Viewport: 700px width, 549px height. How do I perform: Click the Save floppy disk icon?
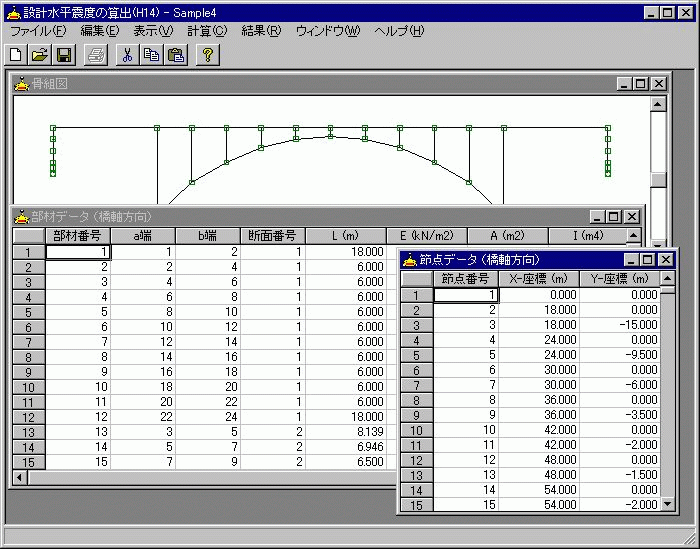click(x=63, y=55)
